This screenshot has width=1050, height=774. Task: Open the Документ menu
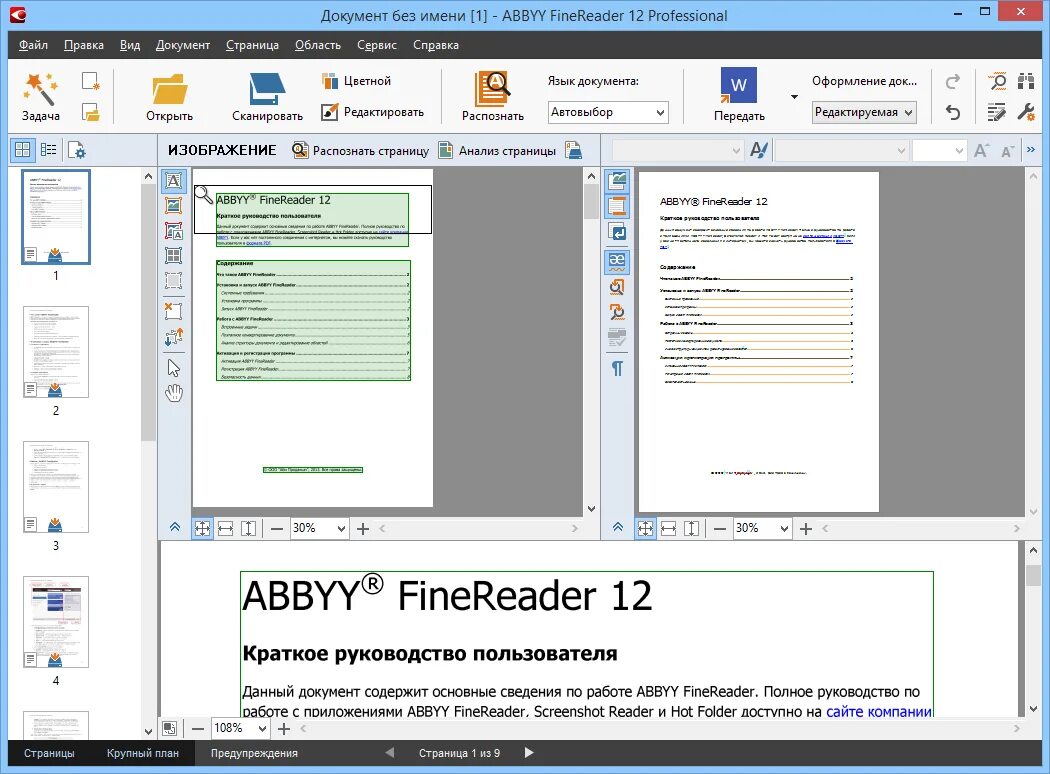coord(183,45)
